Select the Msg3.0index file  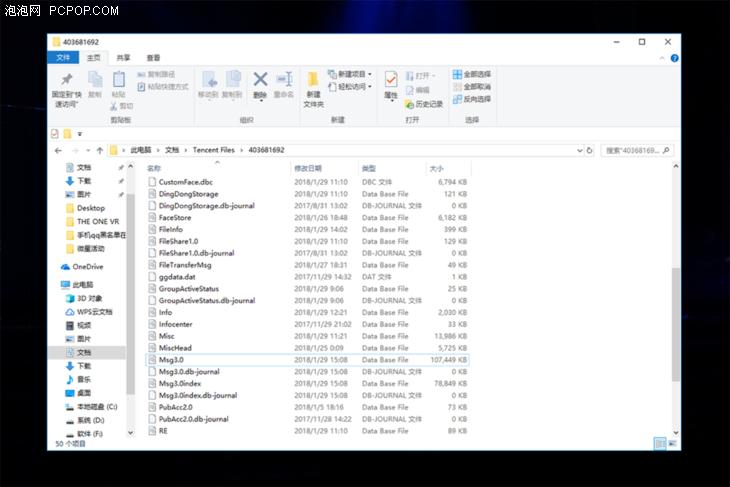(307, 384)
